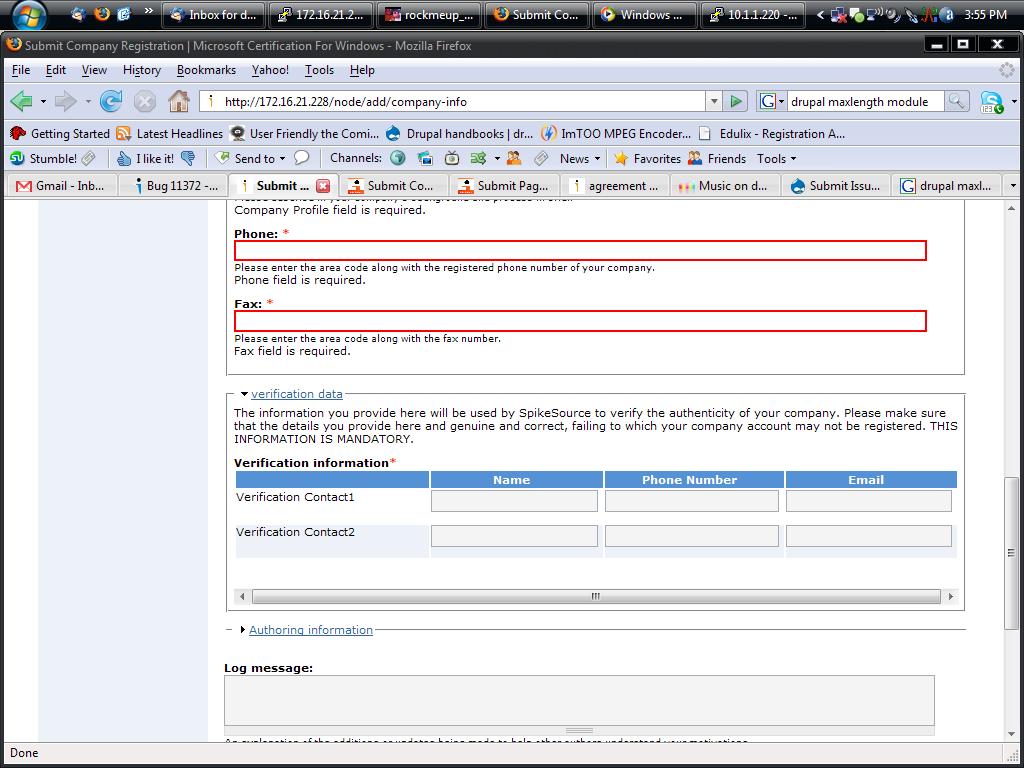Reload the page with the refresh icon
This screenshot has height=768, width=1024.
pos(110,101)
